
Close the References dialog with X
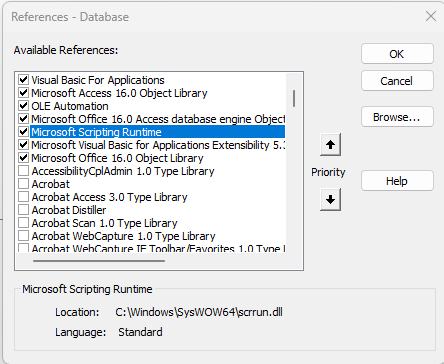(x=431, y=16)
